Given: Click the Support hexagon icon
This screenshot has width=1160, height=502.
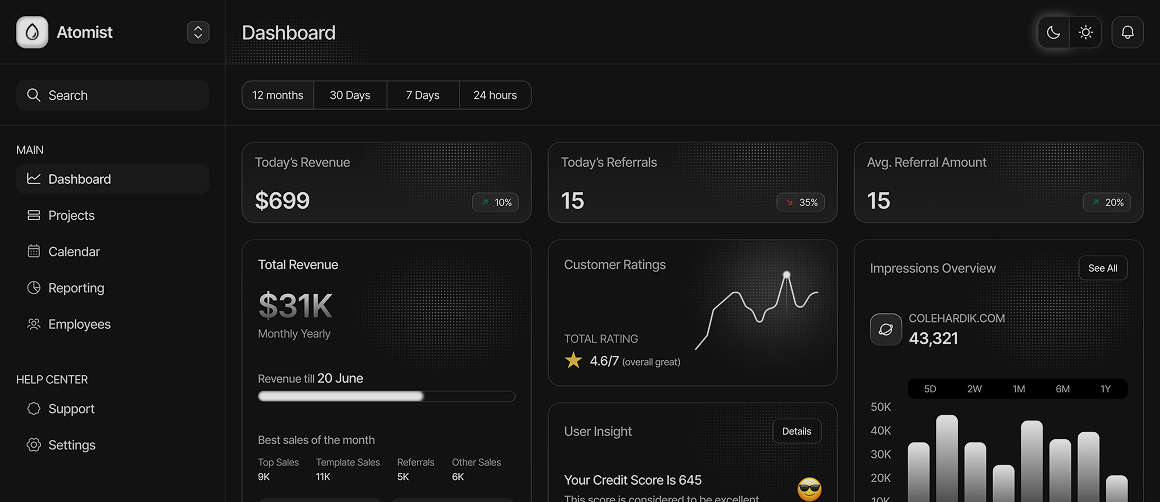Looking at the screenshot, I should [x=33, y=409].
